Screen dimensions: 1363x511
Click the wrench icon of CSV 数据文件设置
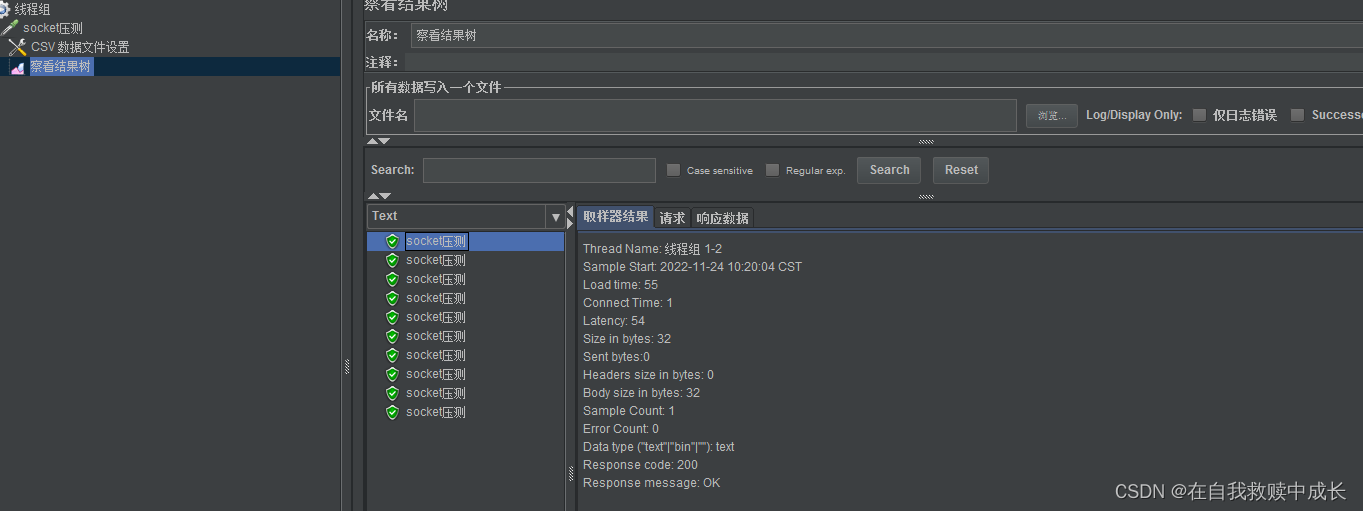[17, 47]
